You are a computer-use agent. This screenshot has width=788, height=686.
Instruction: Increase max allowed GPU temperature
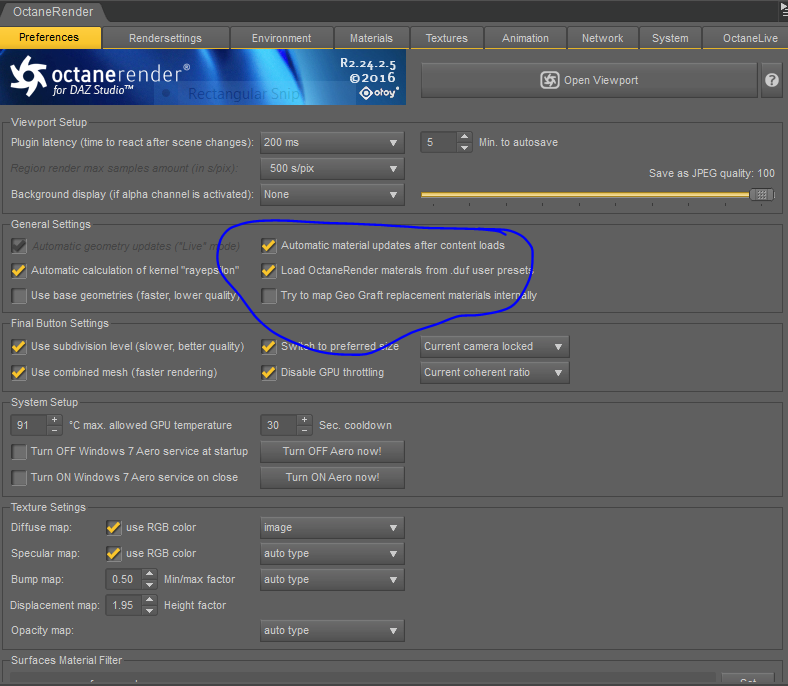click(54, 420)
